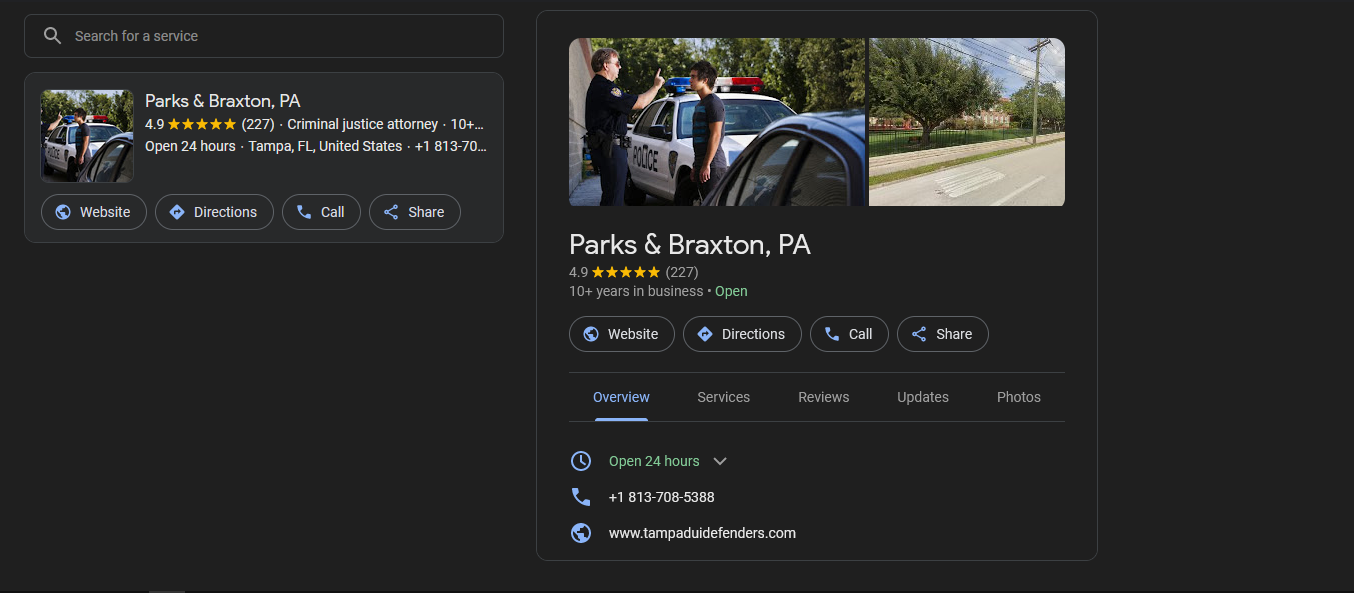The height and width of the screenshot is (593, 1354).
Task: Expand the 'Open 24 hours' schedule chevron
Action: point(720,461)
